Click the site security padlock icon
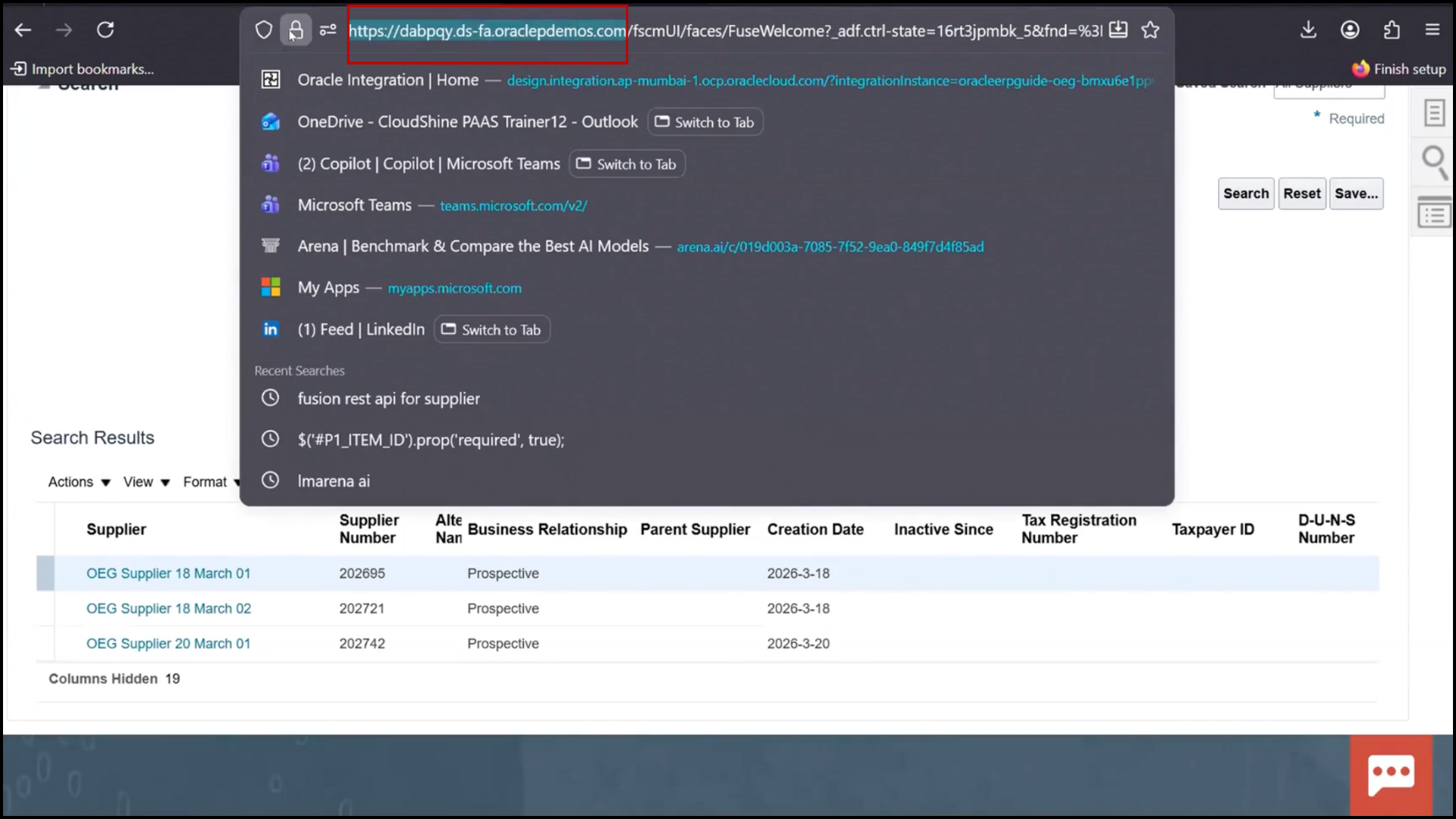Screen dimensions: 1456x819 click(x=296, y=30)
